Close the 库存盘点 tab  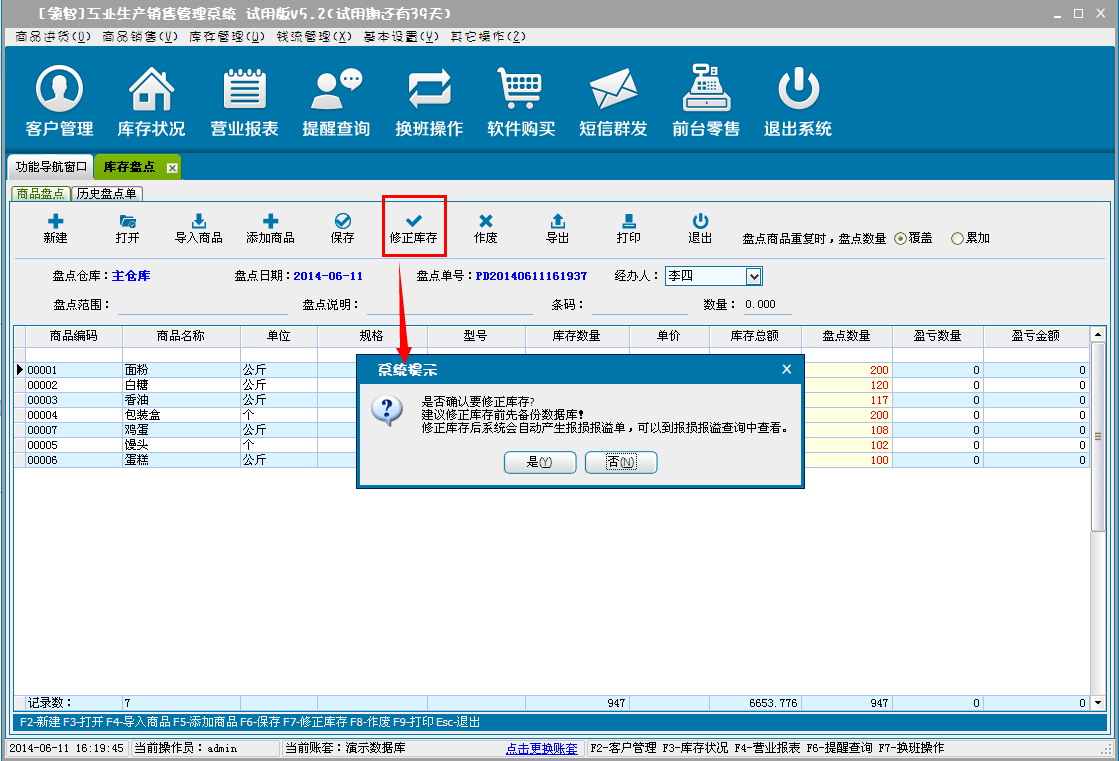172,168
